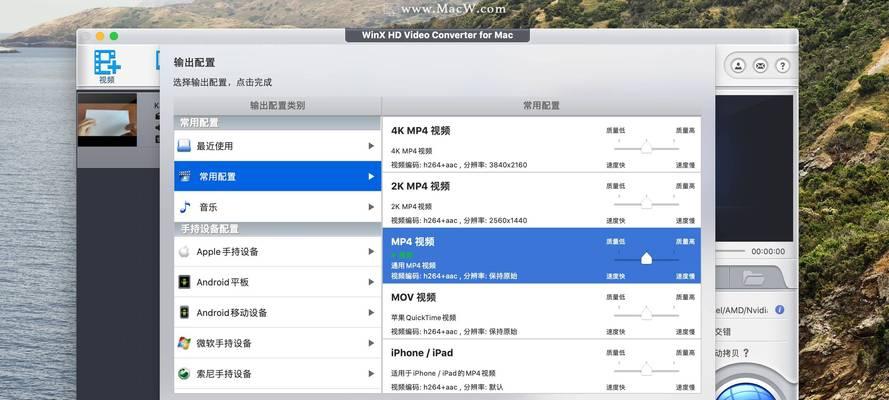This screenshot has width=889, height=400.
Task: Adjust the selected MP4 视频 quality slider
Action: point(646,259)
